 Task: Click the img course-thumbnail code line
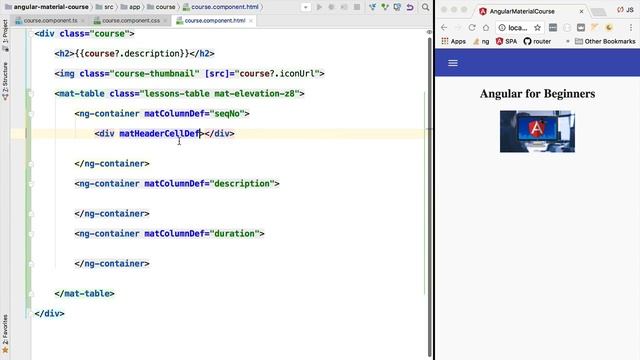(x=189, y=73)
